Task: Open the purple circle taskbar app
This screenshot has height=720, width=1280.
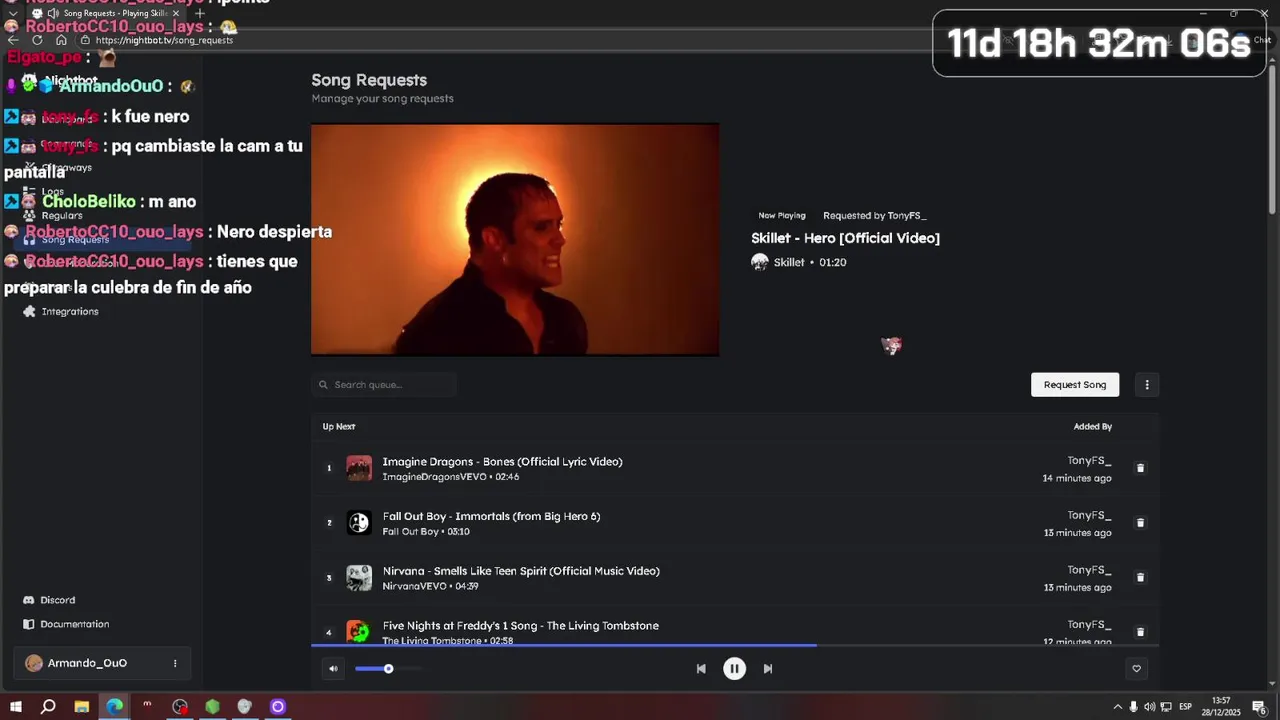Action: coord(278,707)
